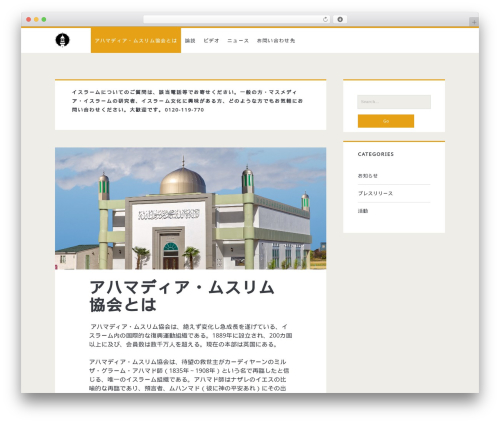Click the orange Go search button
The height and width of the screenshot is (423, 500).
386,121
